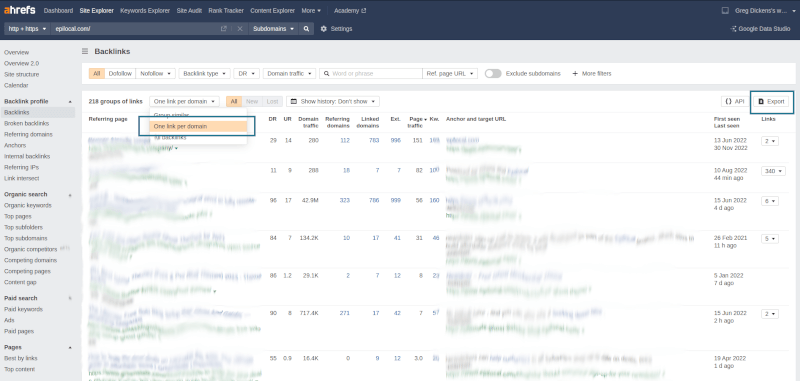Open Site Audit tab

pos(190,10)
